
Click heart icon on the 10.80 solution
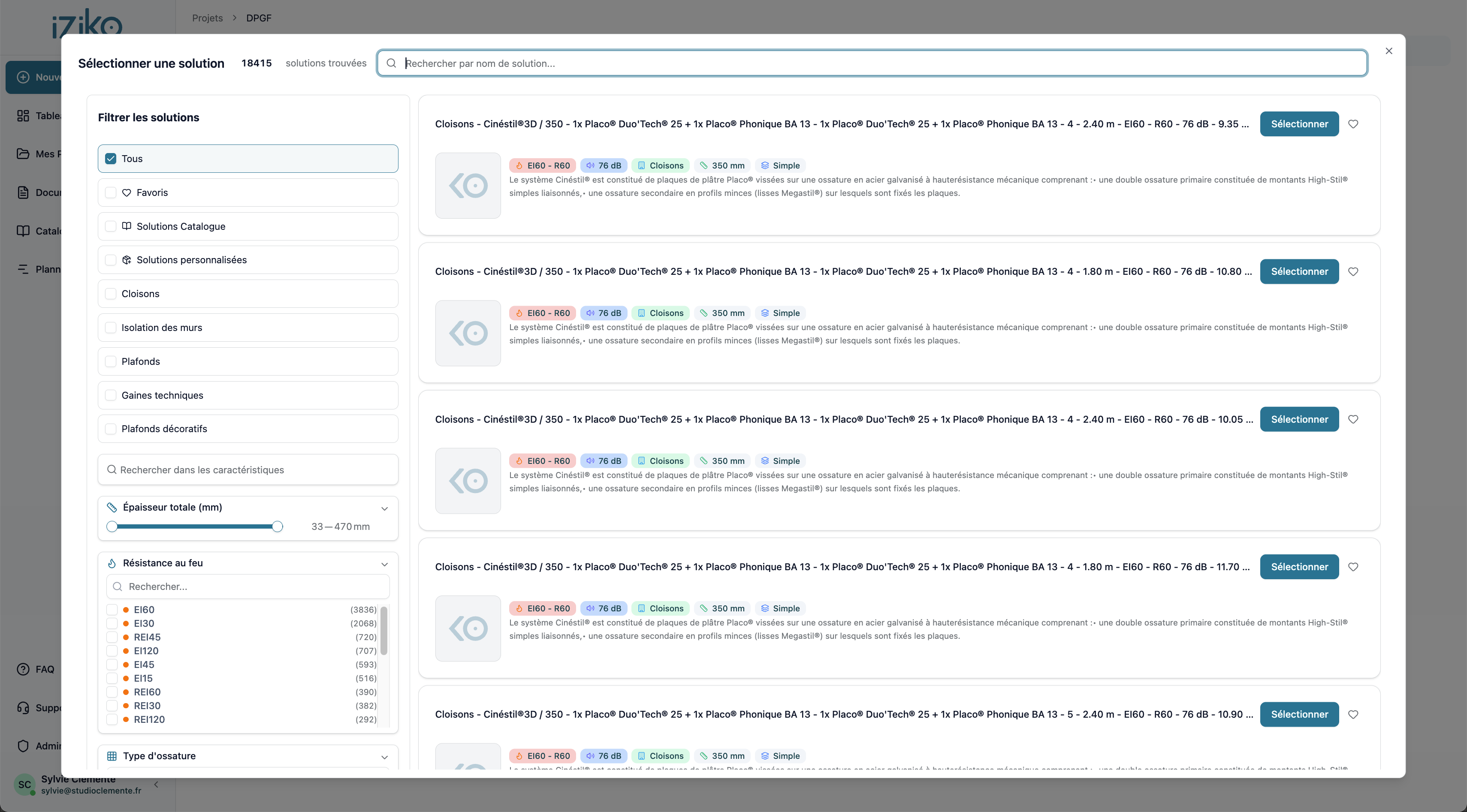[x=1353, y=271]
